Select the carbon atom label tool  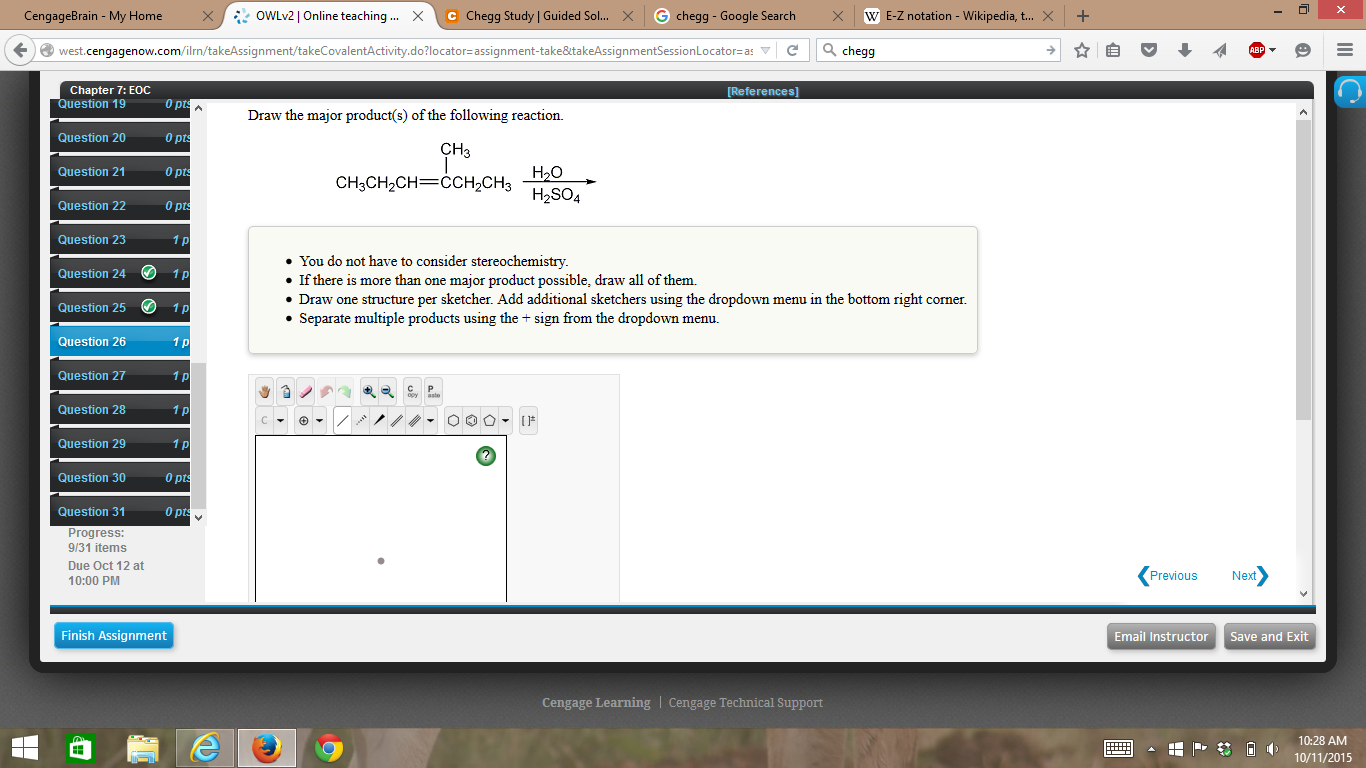264,421
